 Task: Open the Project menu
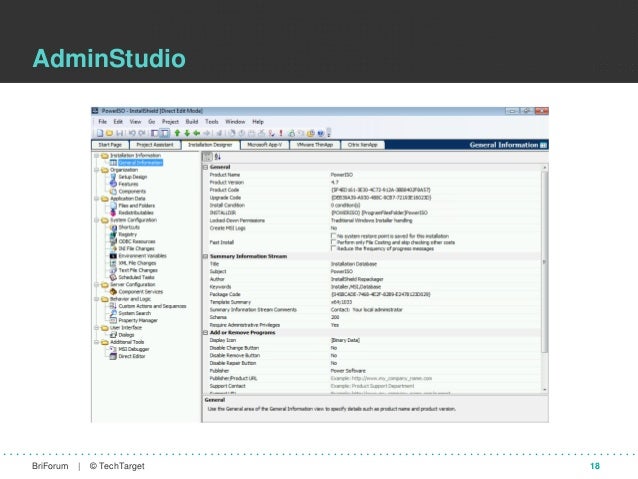pos(170,122)
